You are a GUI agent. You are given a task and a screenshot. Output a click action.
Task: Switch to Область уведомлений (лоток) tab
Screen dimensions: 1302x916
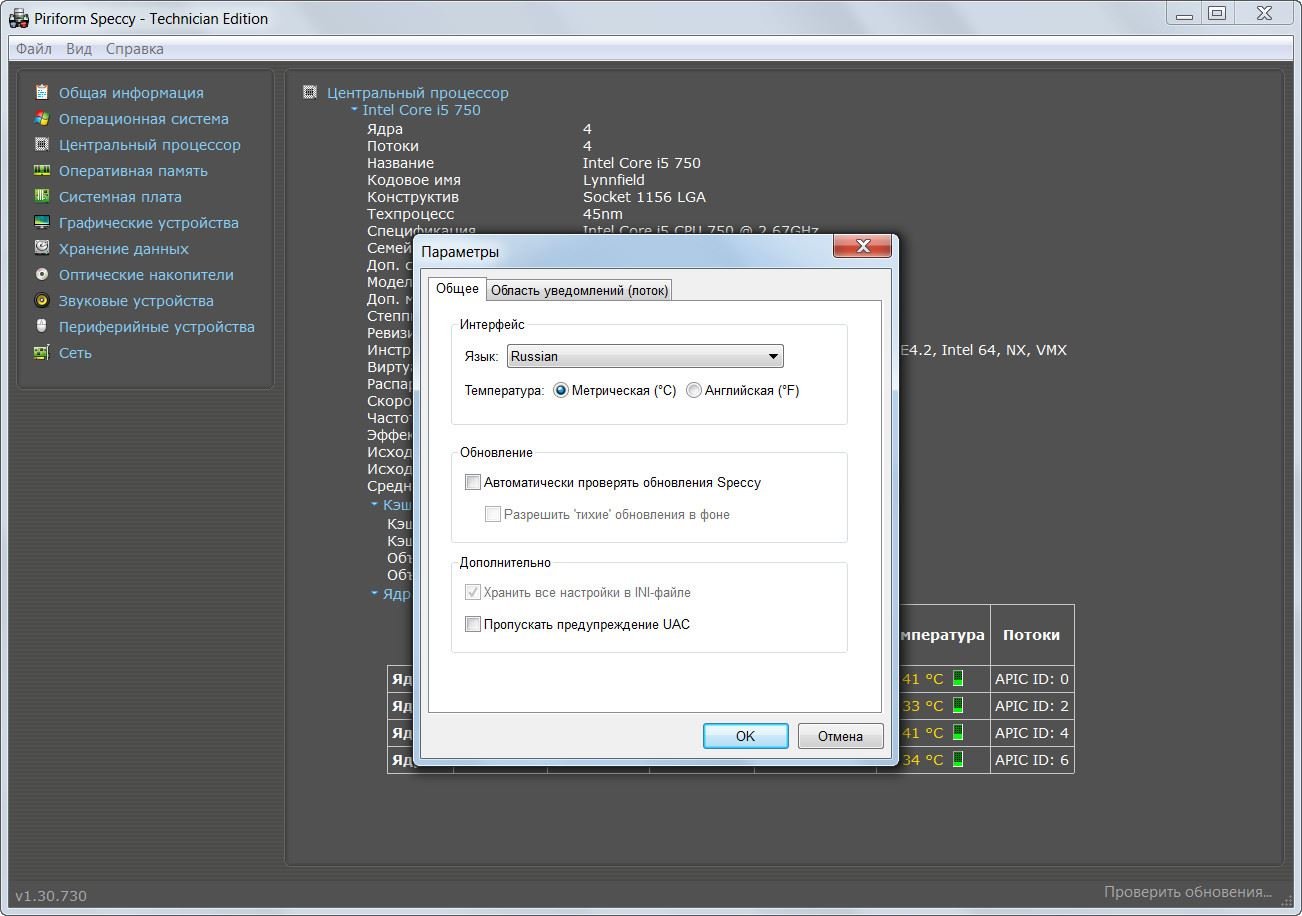[579, 290]
